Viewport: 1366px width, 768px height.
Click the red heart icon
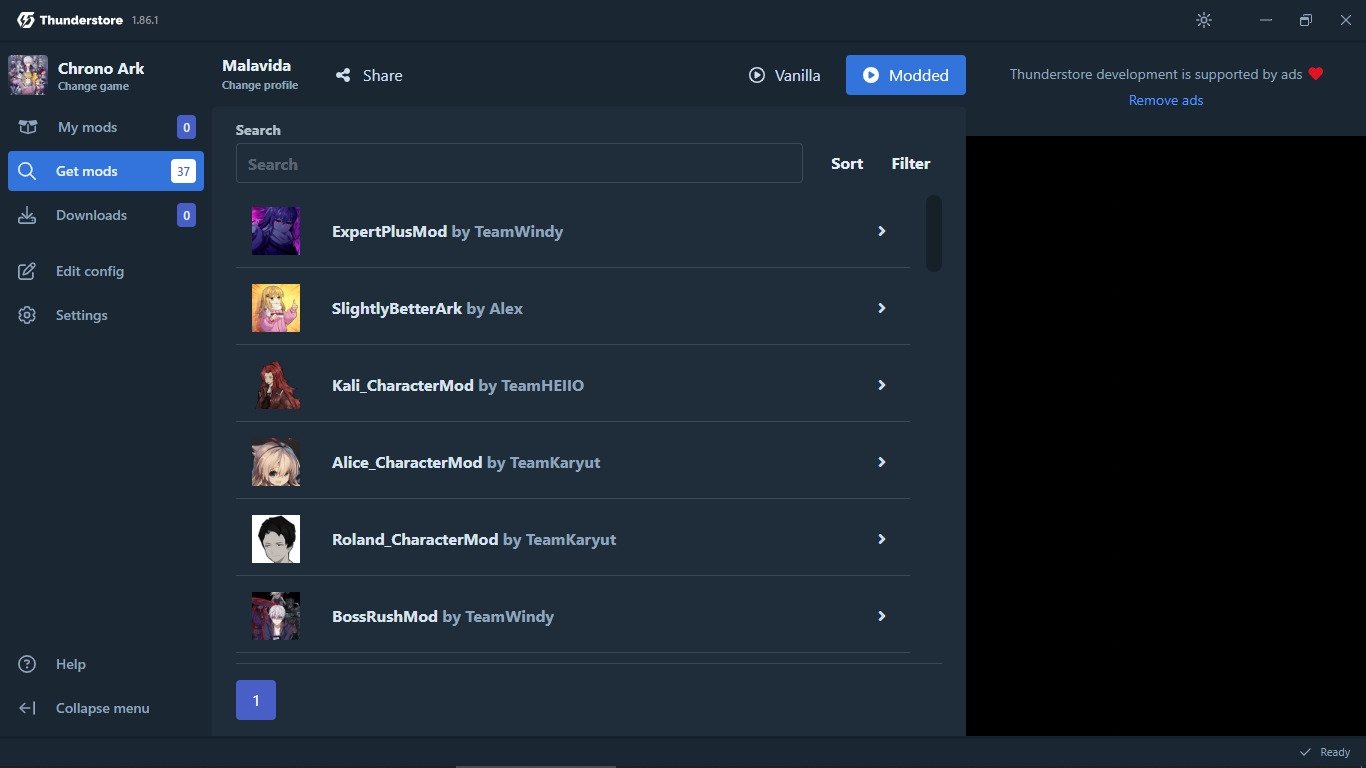click(1316, 74)
